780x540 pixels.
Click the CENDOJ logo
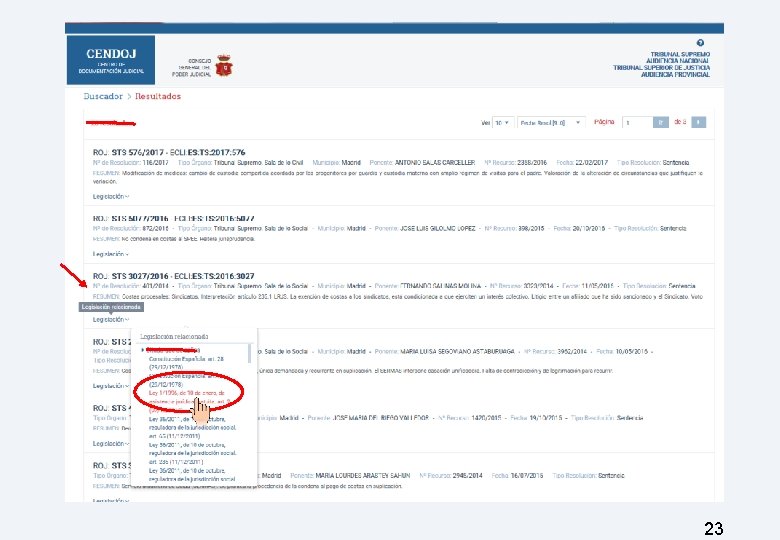[111, 60]
